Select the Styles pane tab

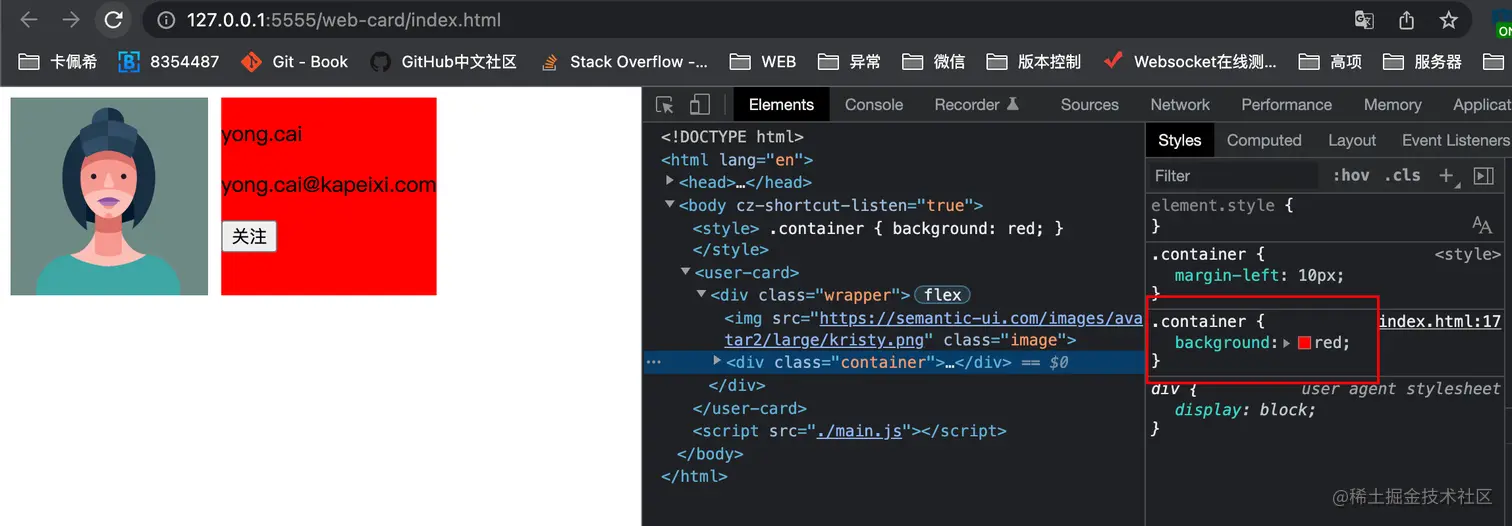click(x=1180, y=140)
